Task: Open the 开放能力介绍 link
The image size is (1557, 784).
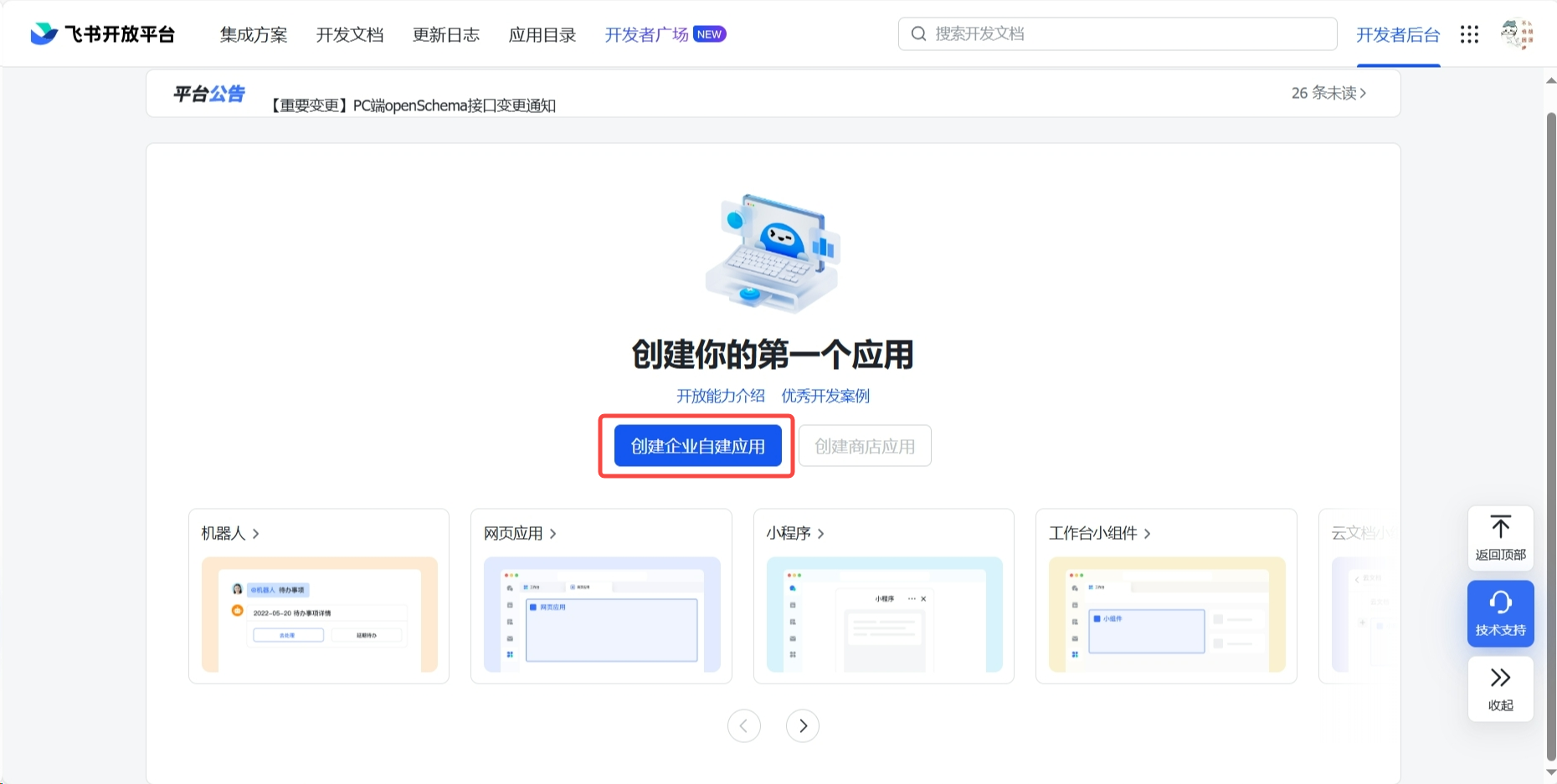Action: (721, 396)
